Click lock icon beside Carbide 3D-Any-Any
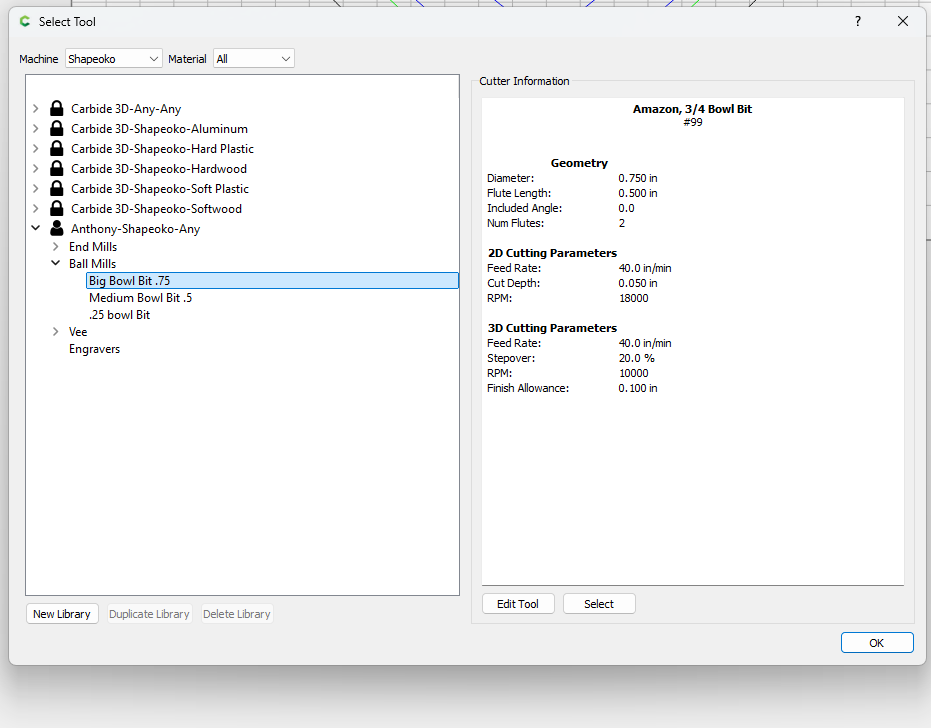 click(x=57, y=109)
